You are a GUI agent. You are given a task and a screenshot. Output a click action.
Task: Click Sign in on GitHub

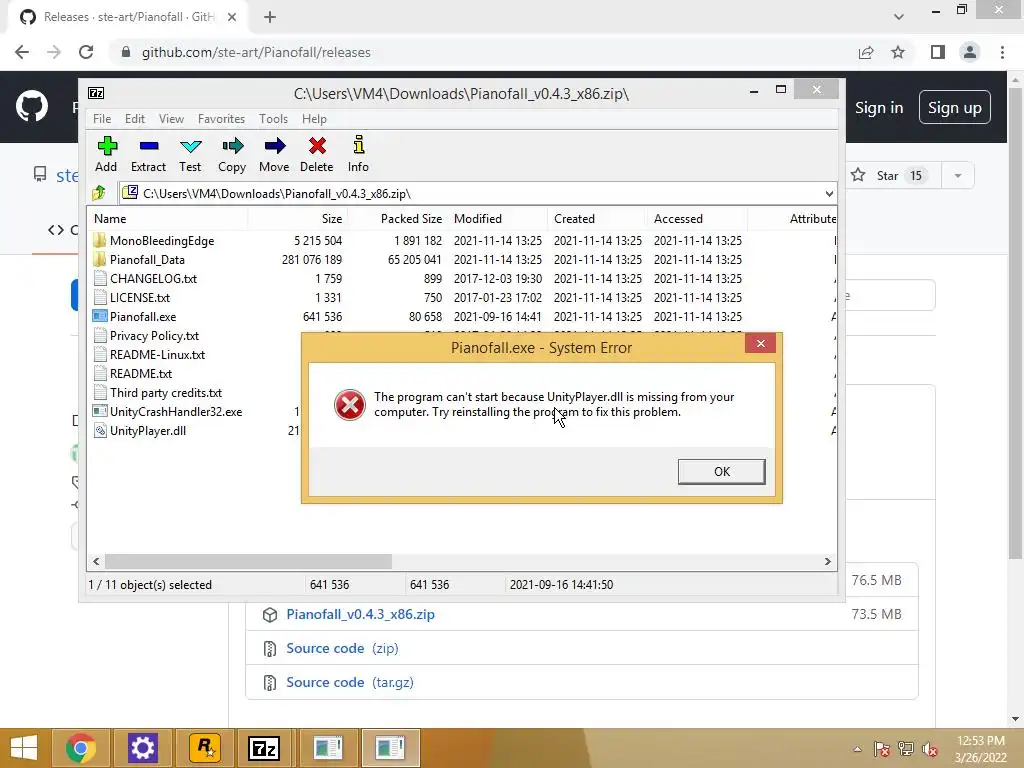tap(879, 108)
